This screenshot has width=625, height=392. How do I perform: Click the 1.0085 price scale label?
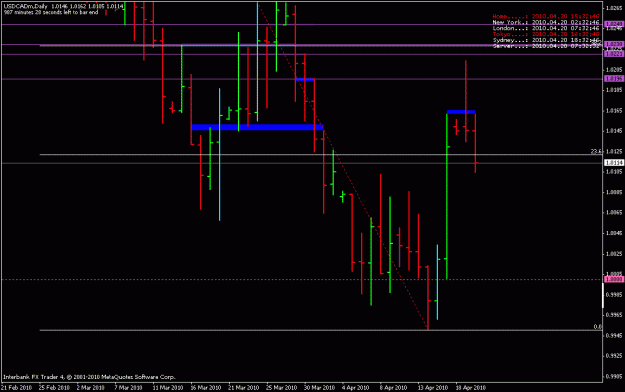pos(614,192)
